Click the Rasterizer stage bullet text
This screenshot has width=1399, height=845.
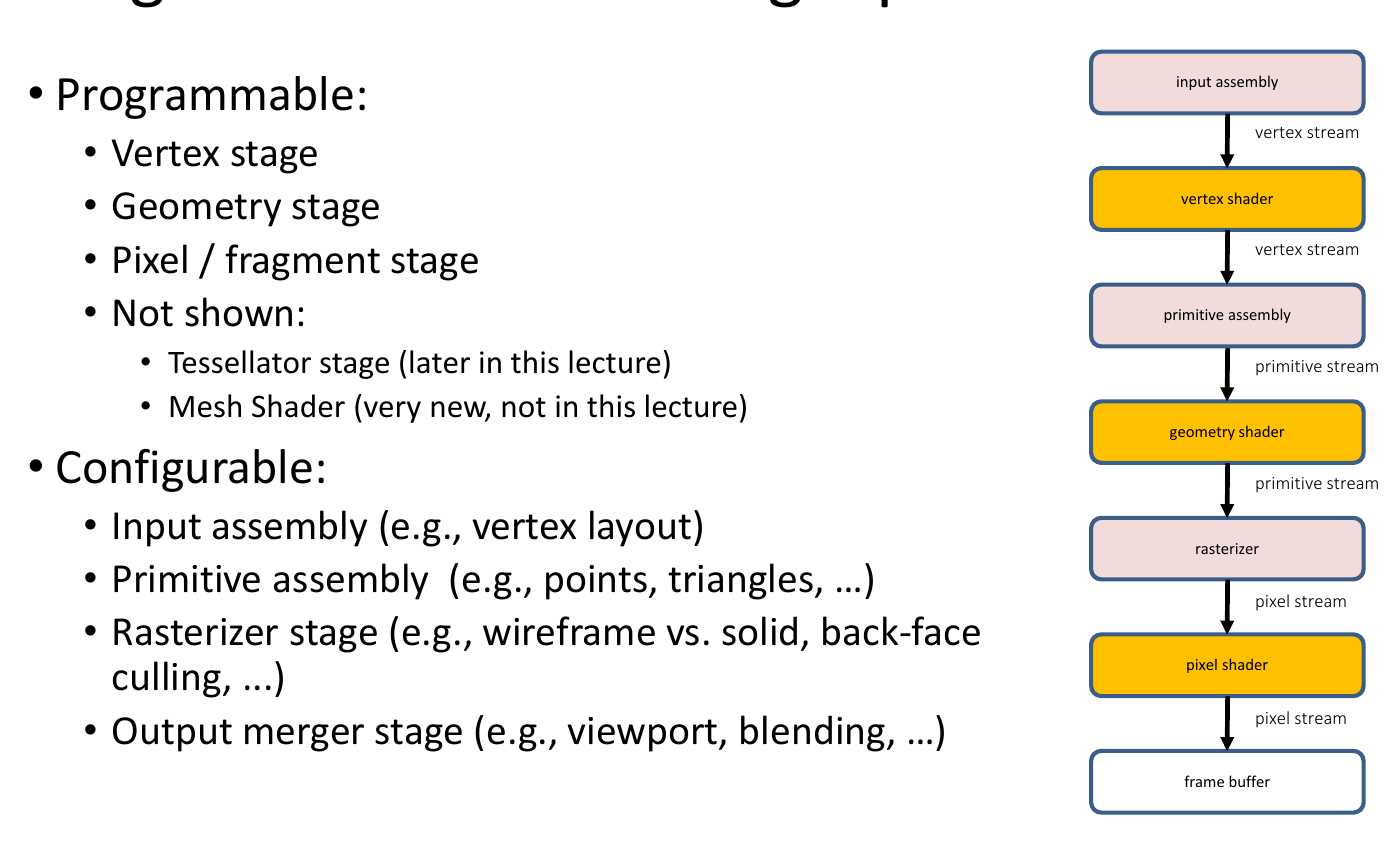pyautogui.click(x=546, y=654)
